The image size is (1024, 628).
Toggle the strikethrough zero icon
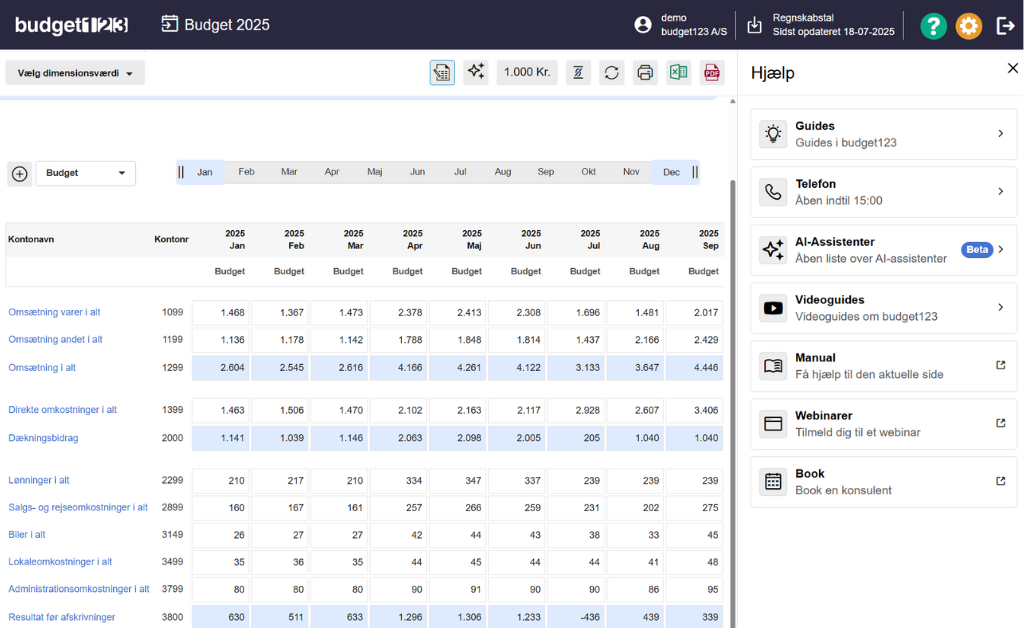(x=577, y=72)
